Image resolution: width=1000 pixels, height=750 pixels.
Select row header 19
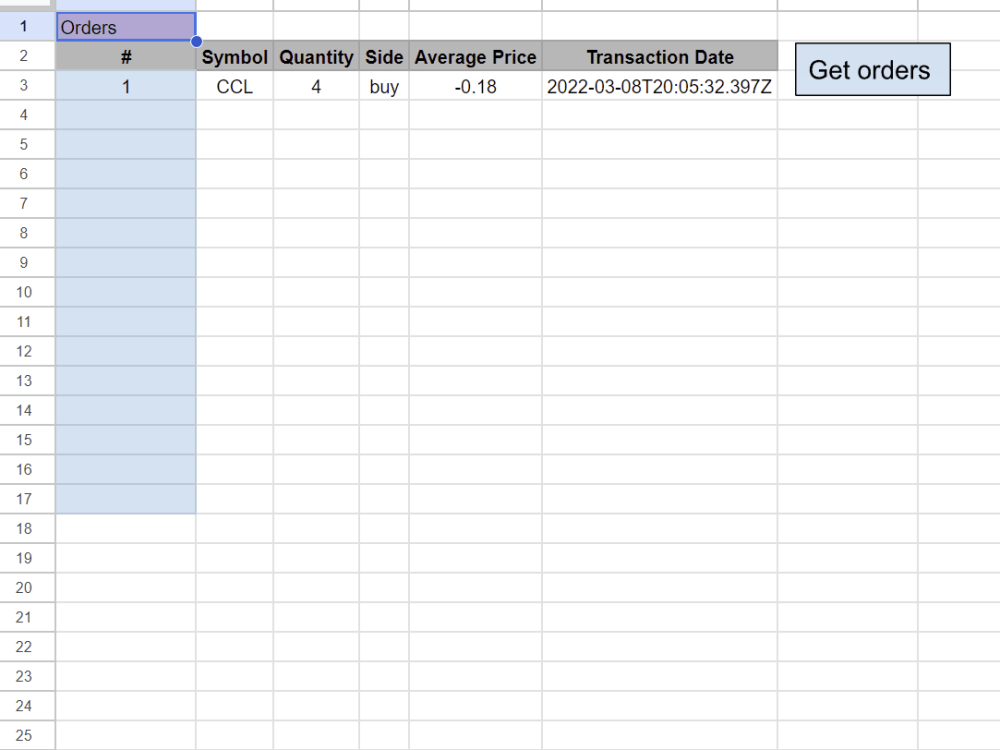point(27,558)
